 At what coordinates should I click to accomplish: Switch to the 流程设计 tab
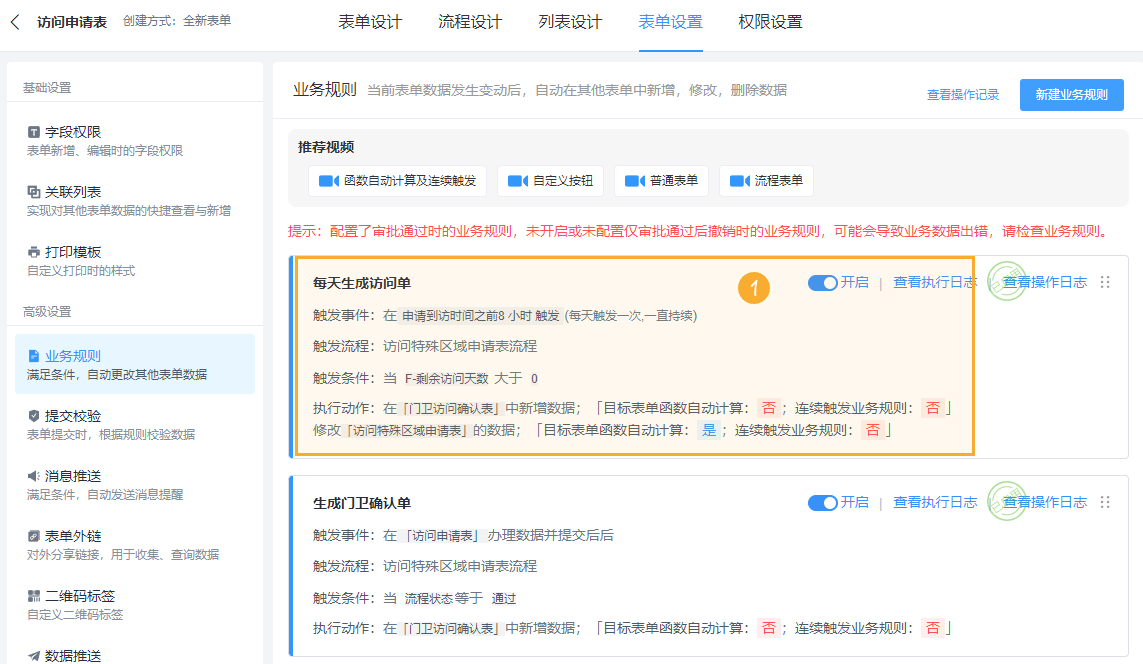point(470,21)
